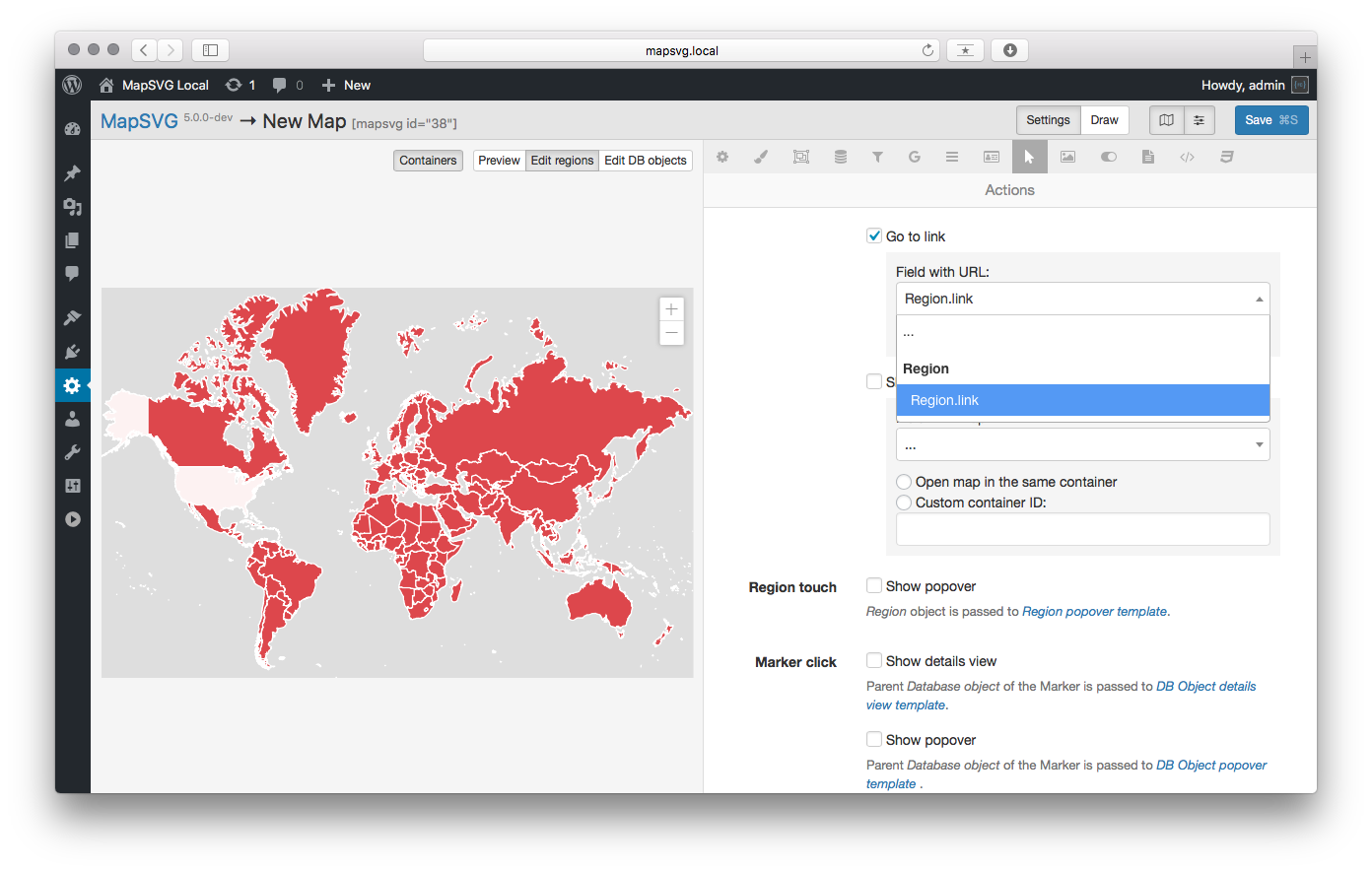Open Pages icon in WordPress sidebar
Screen dimensions: 1372x872
(72, 240)
